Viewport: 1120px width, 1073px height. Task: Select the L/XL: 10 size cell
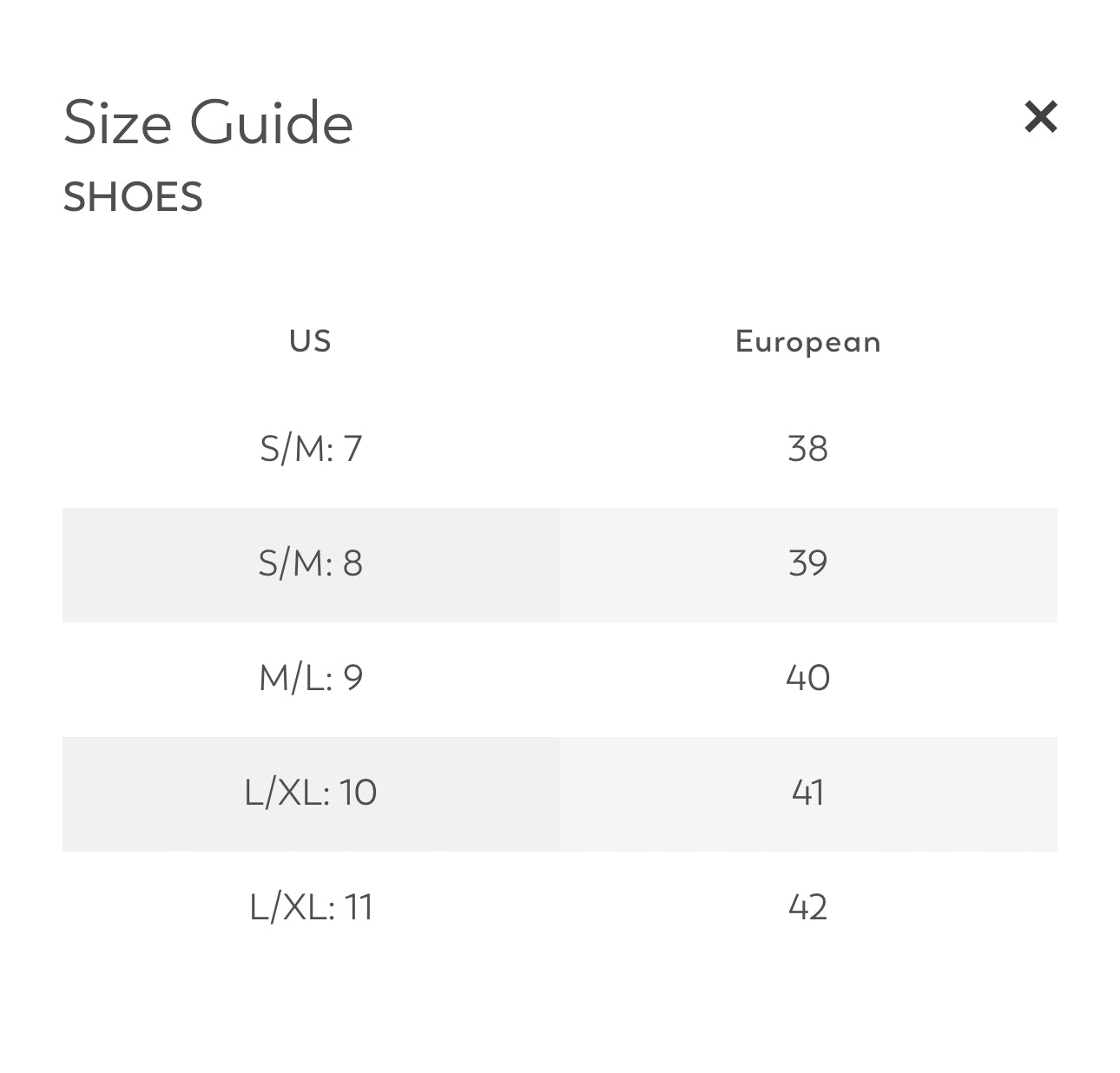[311, 793]
